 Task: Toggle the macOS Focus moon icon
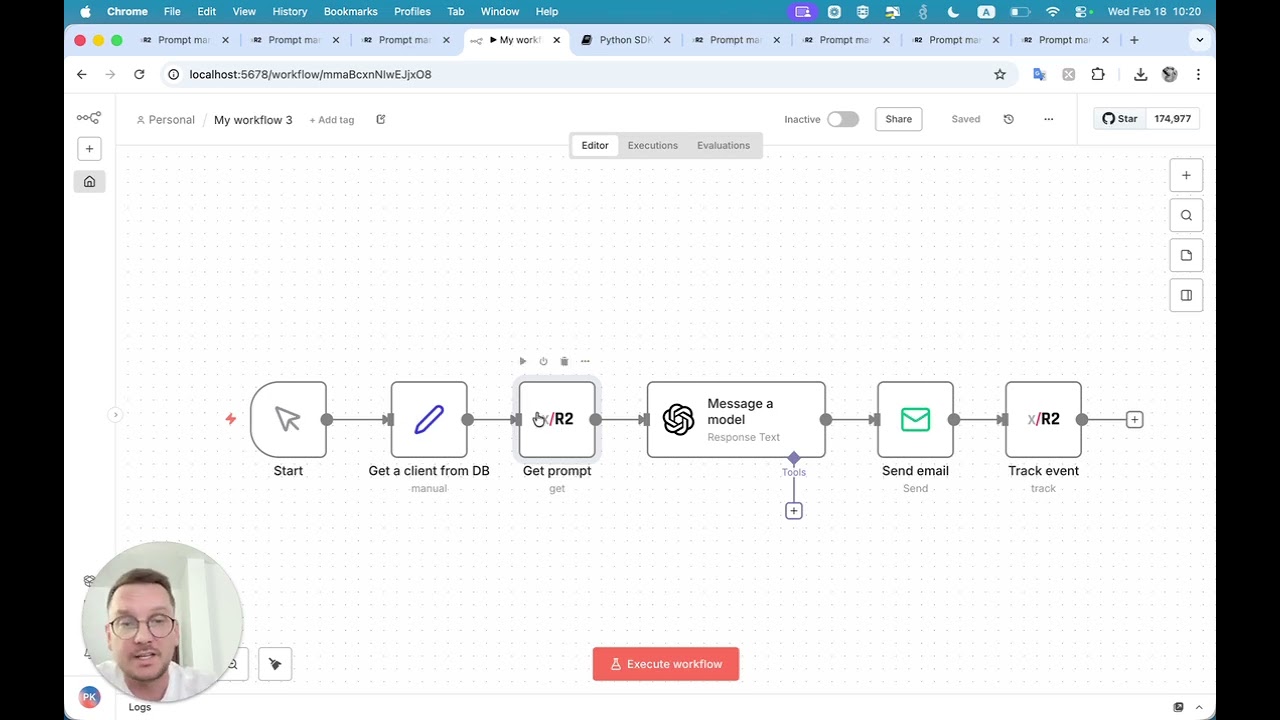(953, 12)
